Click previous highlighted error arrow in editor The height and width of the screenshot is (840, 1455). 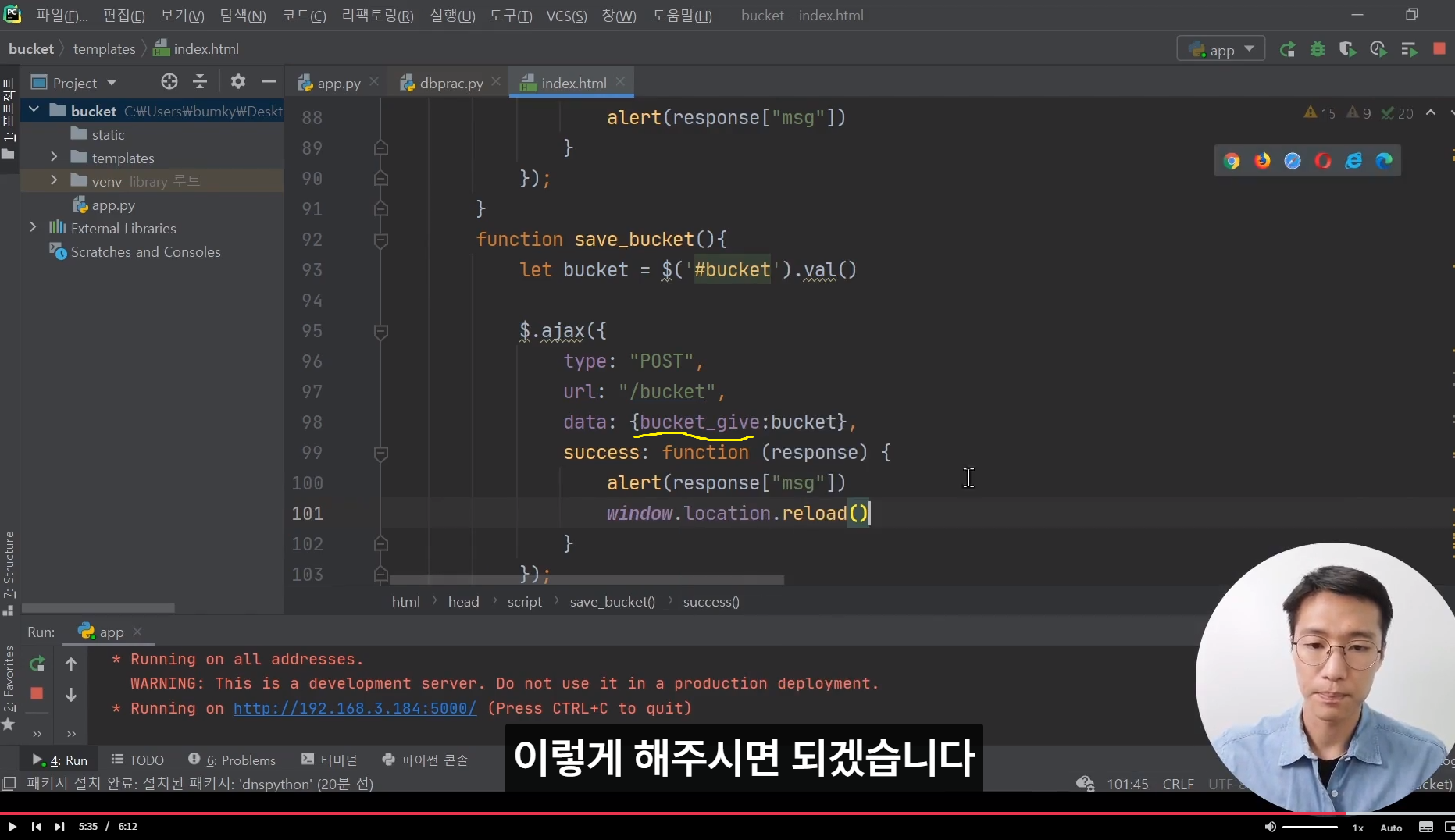(1431, 112)
